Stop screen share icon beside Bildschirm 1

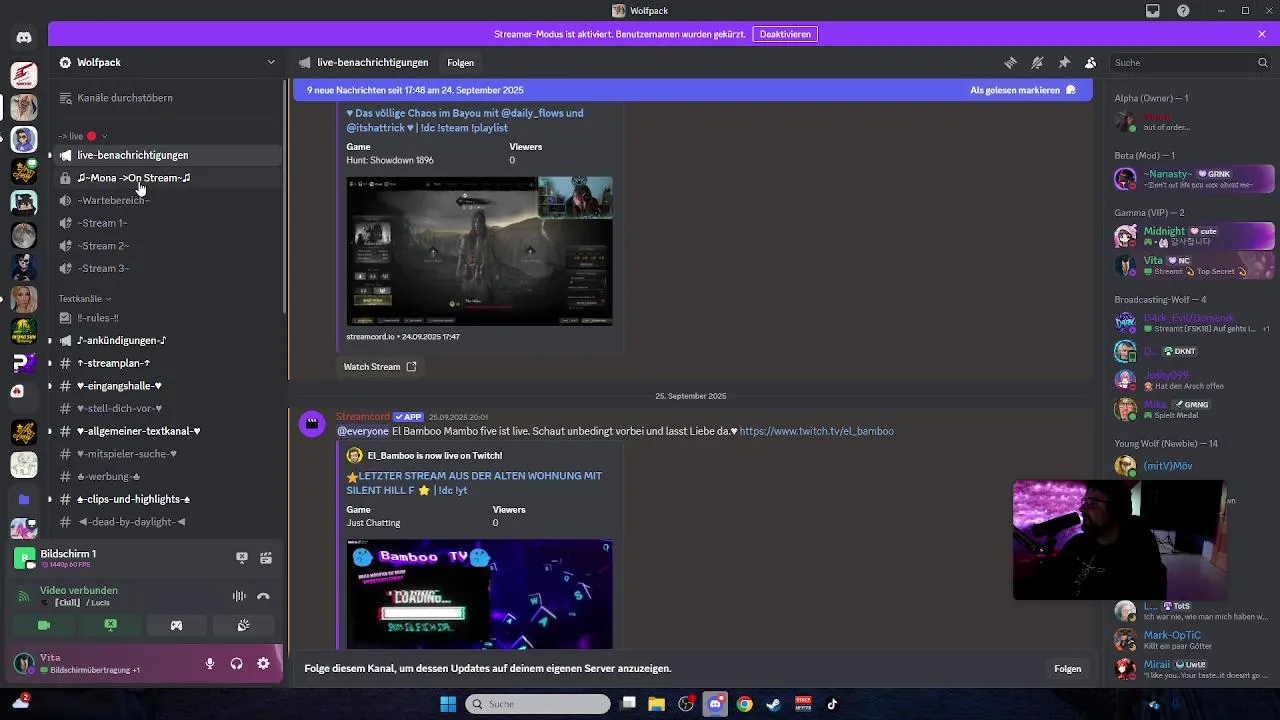tap(241, 558)
